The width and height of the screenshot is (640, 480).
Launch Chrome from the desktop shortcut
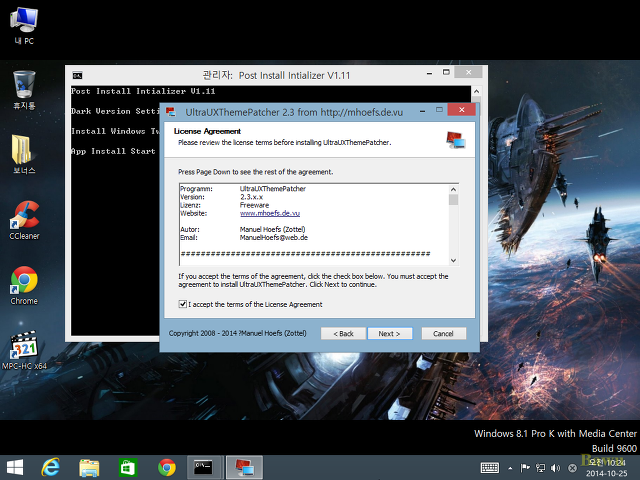click(x=24, y=286)
